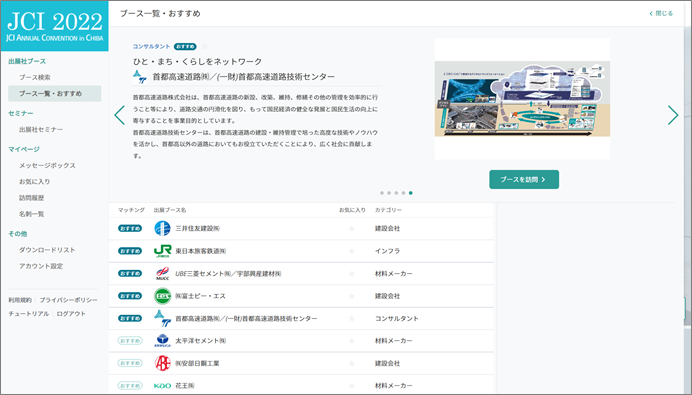Click the 富士ピー・エス green logo
The height and width of the screenshot is (395, 692).
pos(162,296)
